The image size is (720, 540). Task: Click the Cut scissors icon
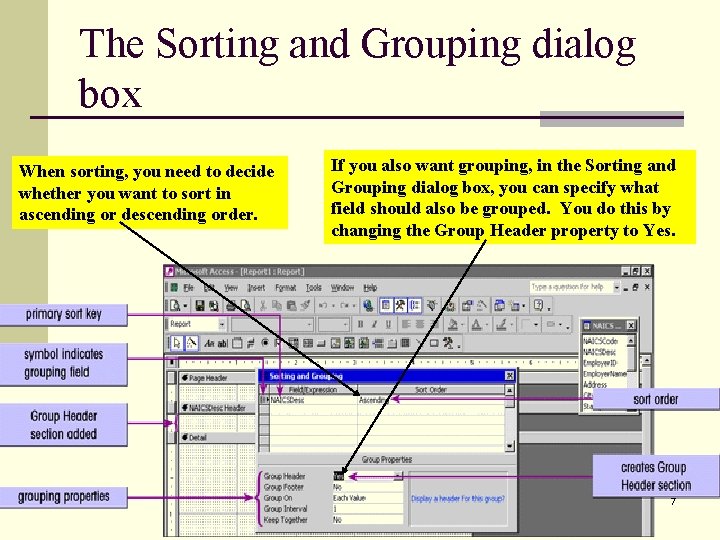click(263, 305)
